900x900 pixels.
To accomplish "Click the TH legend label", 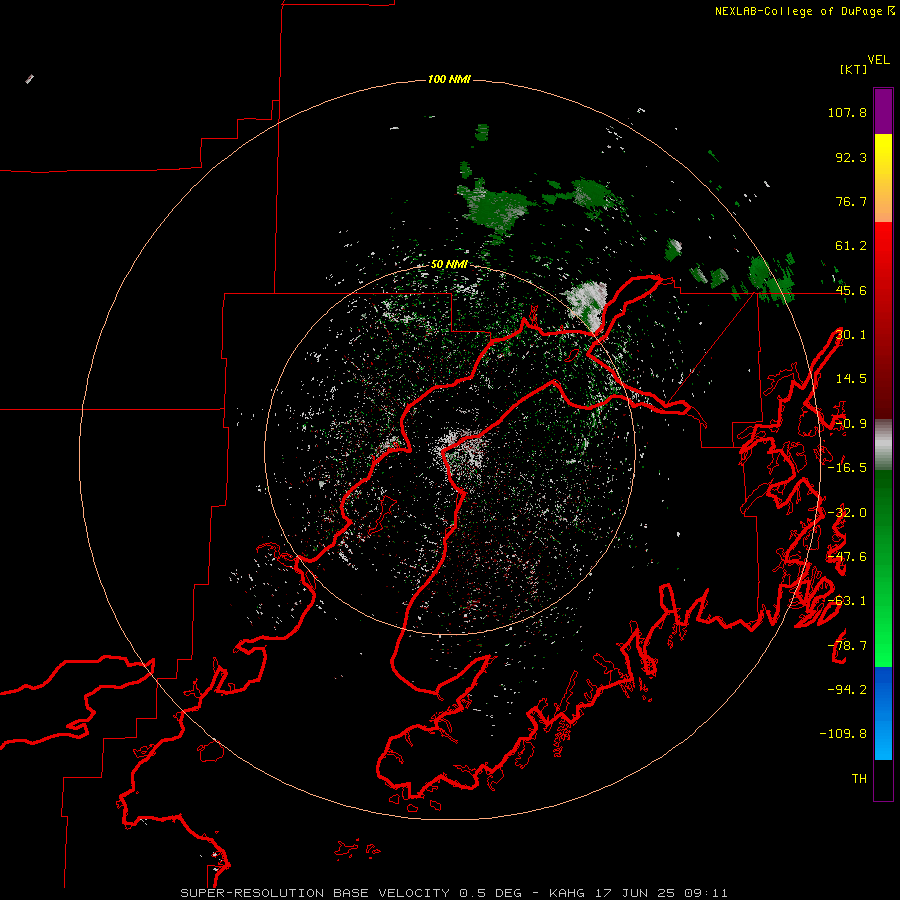I will click(859, 779).
